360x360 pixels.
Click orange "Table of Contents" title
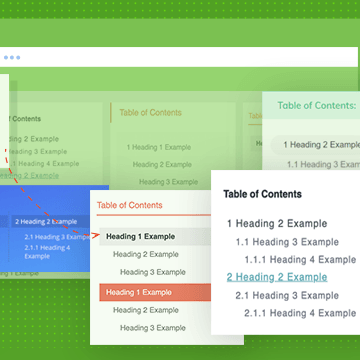tap(129, 205)
